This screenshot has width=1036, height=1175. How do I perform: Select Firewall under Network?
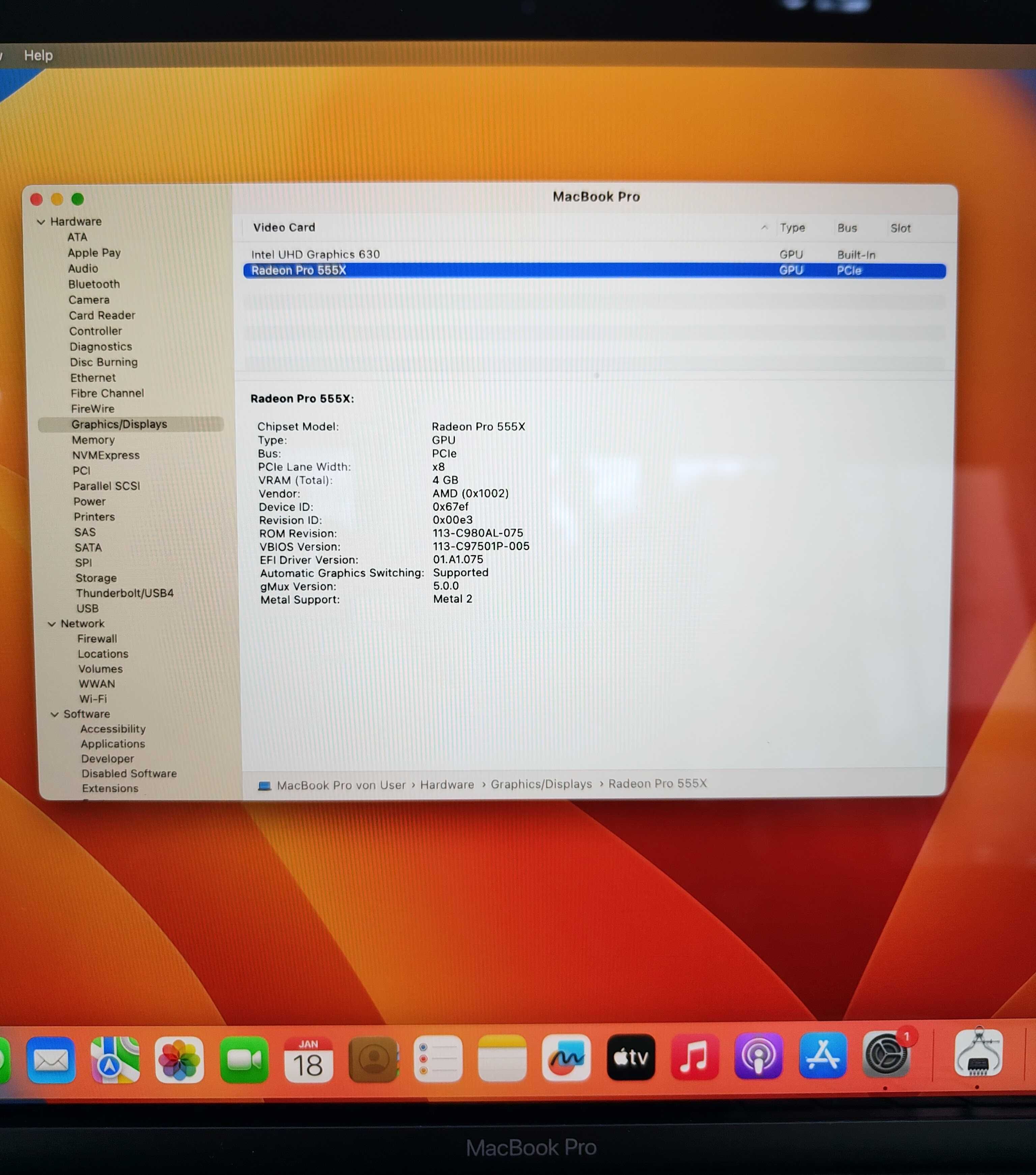click(x=97, y=639)
